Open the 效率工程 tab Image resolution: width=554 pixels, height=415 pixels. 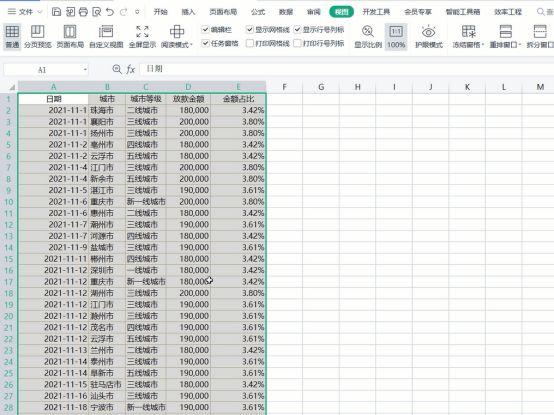coord(508,12)
